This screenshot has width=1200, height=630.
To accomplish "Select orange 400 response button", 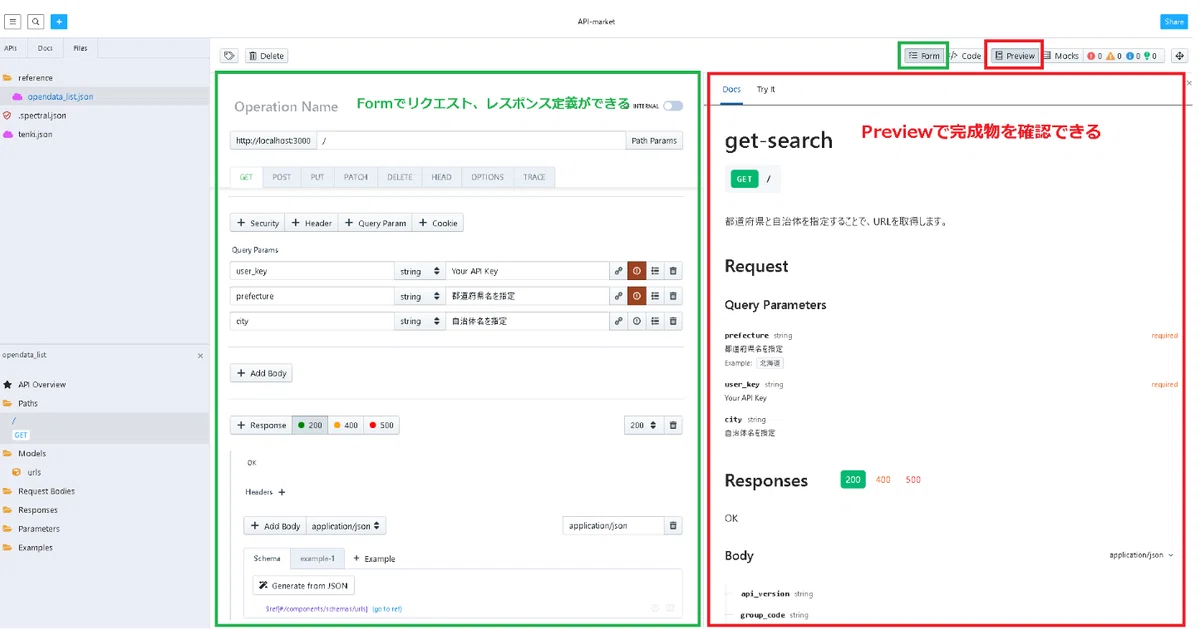I will (x=346, y=425).
